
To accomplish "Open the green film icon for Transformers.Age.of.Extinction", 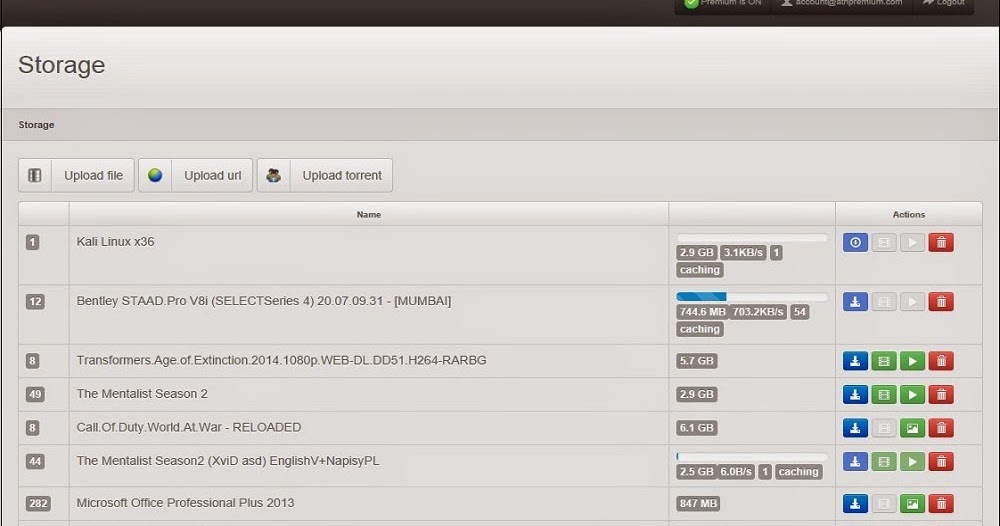I will pyautogui.click(x=884, y=361).
